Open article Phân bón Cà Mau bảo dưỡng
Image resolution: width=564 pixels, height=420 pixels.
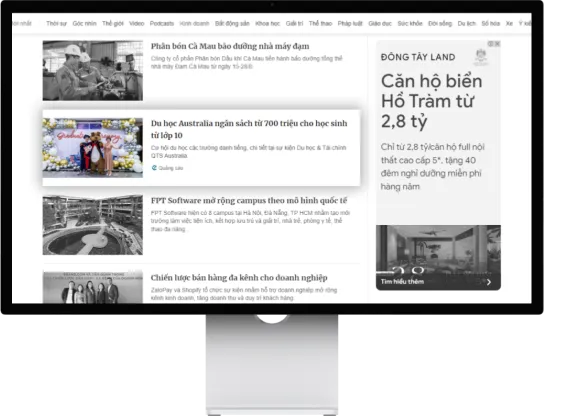[230, 46]
